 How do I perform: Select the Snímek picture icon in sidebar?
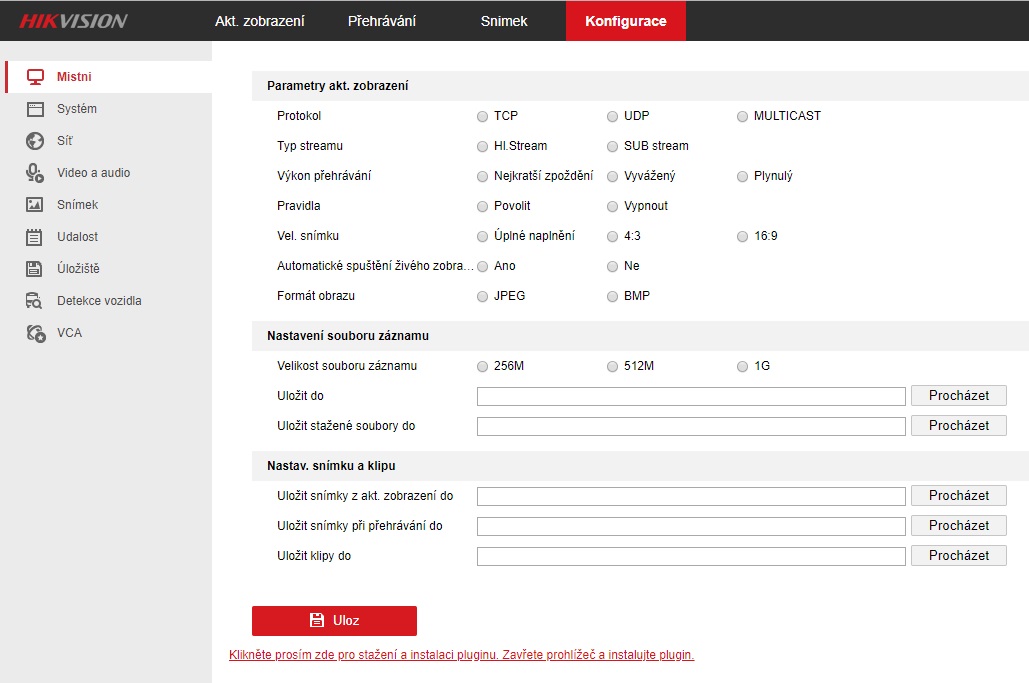[x=35, y=205]
